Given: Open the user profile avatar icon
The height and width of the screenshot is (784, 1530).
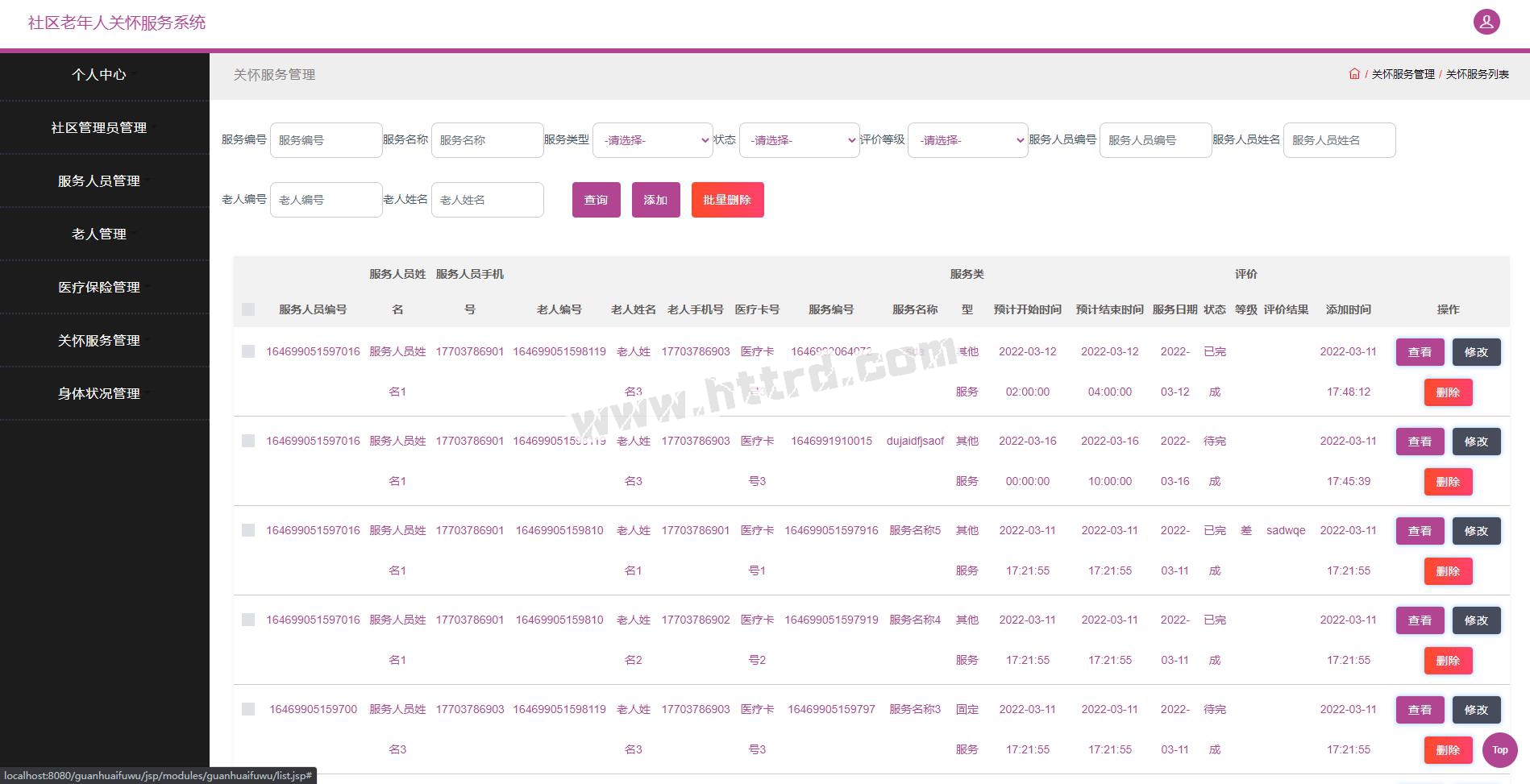Looking at the screenshot, I should coord(1486,22).
